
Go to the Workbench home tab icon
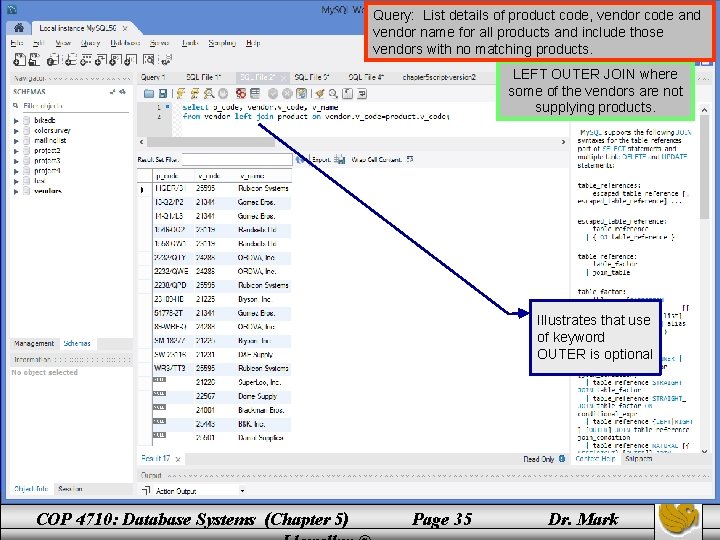[19, 28]
